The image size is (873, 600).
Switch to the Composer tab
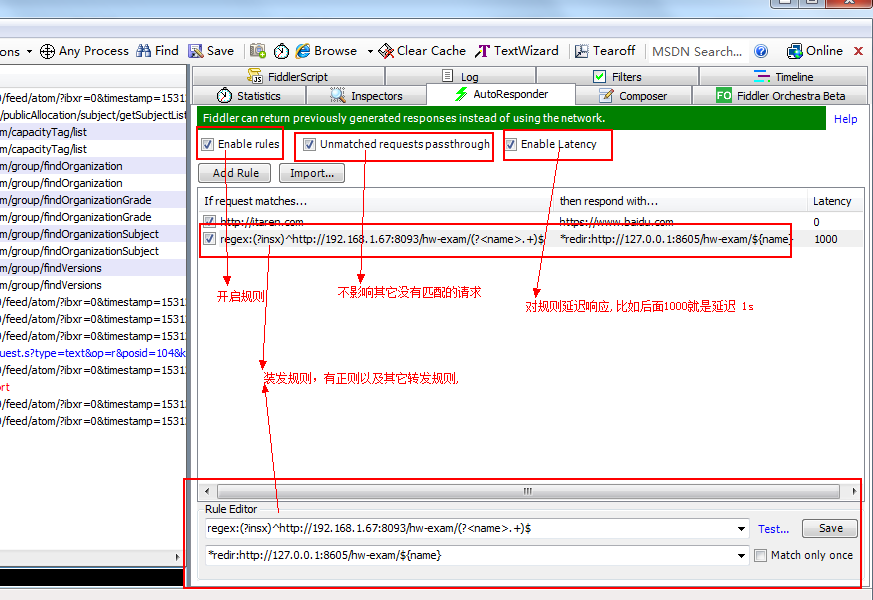[633, 96]
